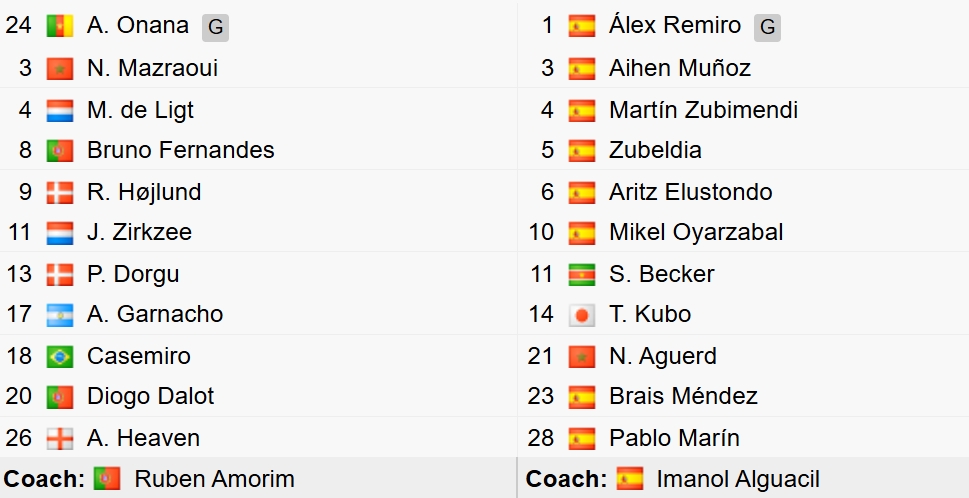Image resolution: width=969 pixels, height=498 pixels.
Task: Click the Brazil flag beside Casemiro
Action: [x=60, y=357]
